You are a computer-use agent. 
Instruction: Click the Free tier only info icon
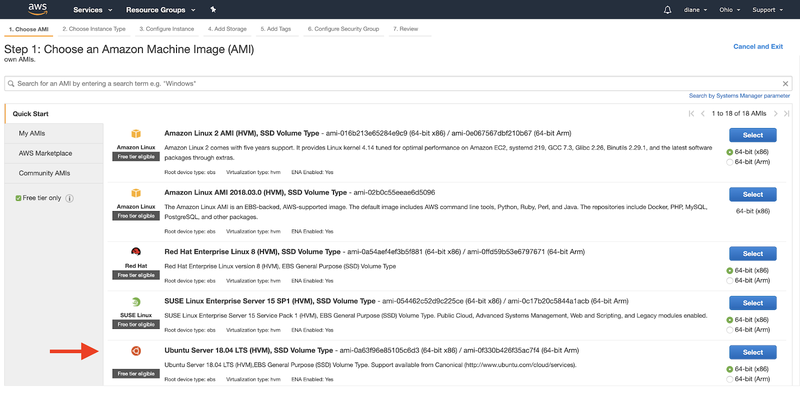[x=70, y=198]
